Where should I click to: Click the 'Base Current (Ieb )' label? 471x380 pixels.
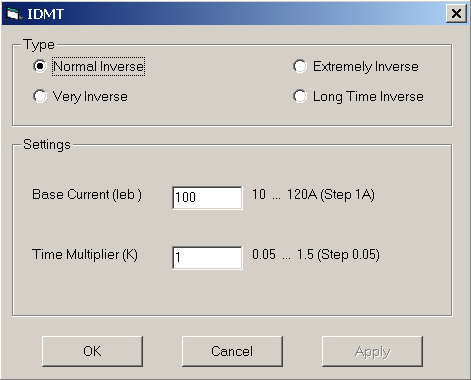(87, 195)
